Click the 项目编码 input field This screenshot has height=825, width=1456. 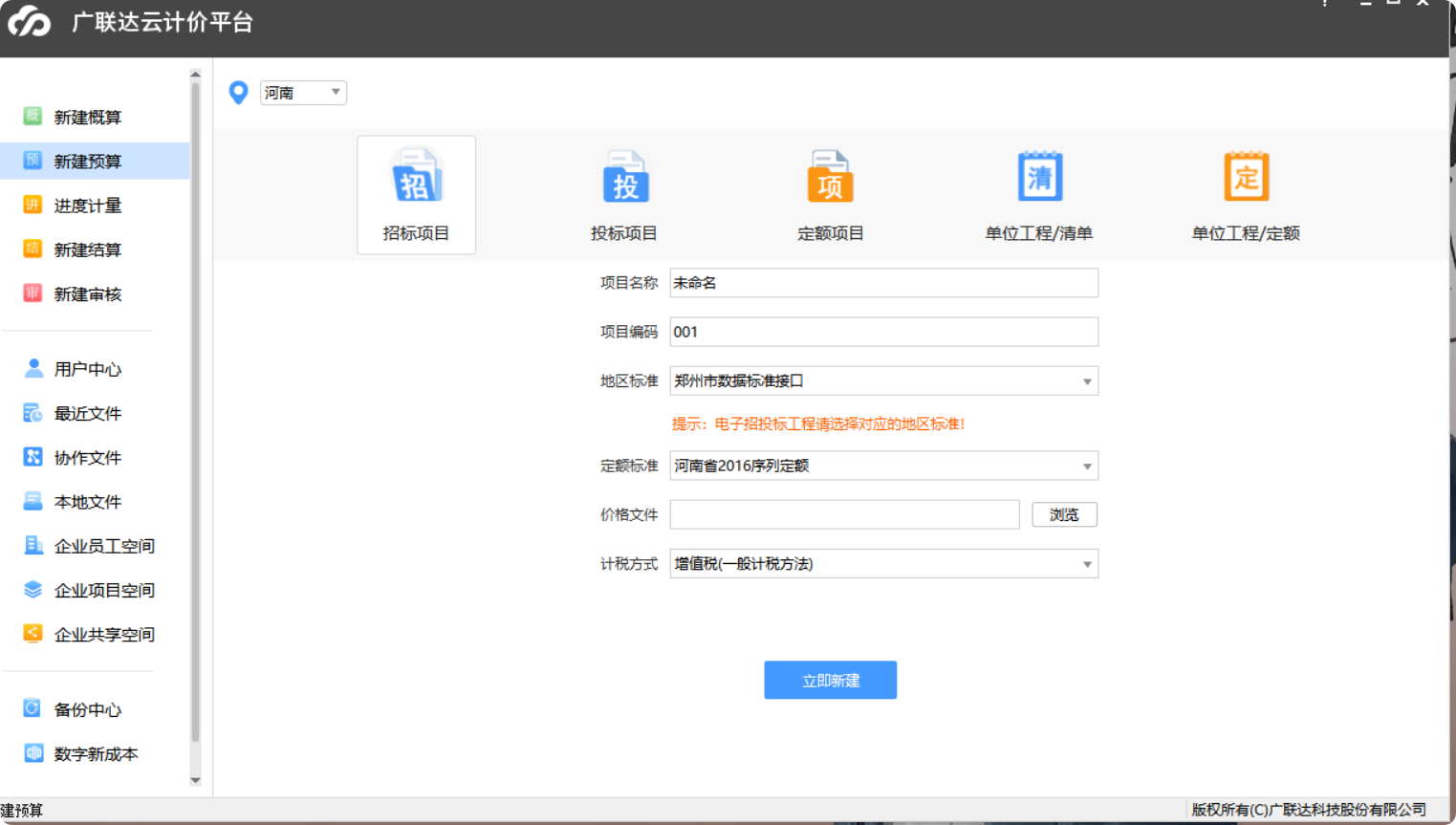[883, 332]
